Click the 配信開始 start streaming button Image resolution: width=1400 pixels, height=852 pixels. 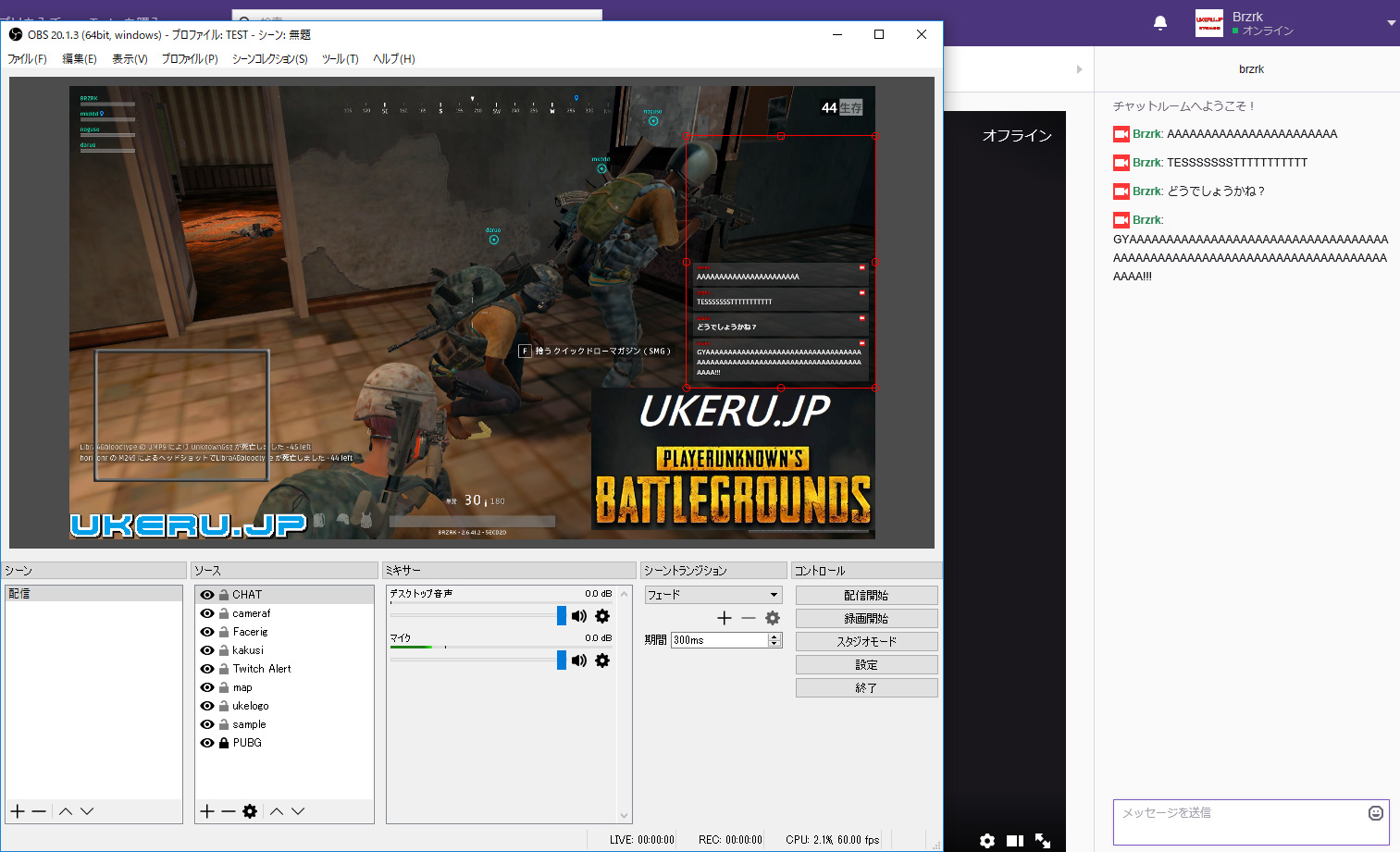pyautogui.click(x=866, y=596)
